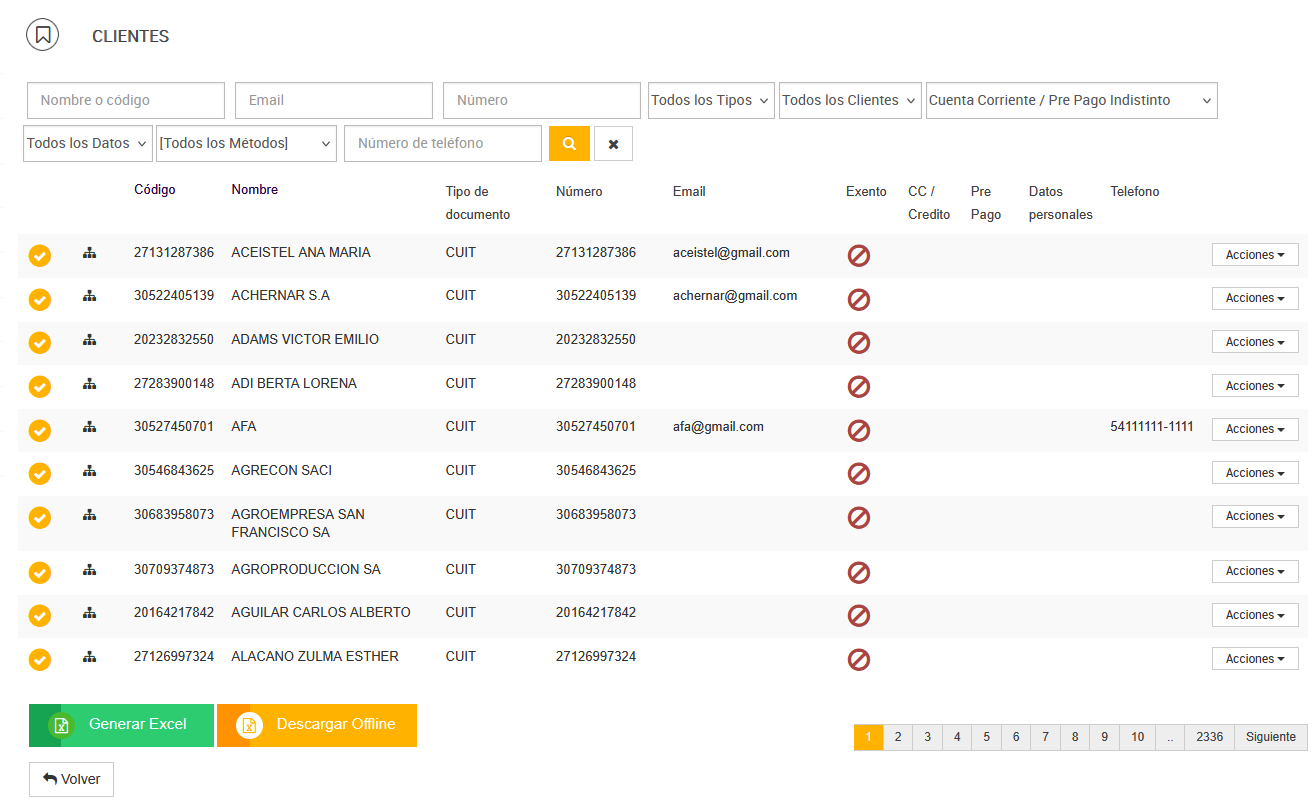The height and width of the screenshot is (805, 1315).
Task: Open Acciones dropdown for ADI BERTA LORENA
Action: click(x=1254, y=386)
